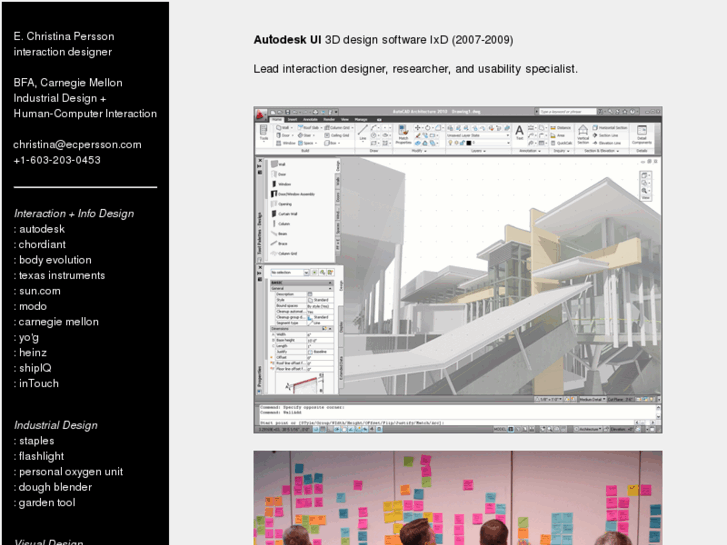Open the carnegie mellon project link
The height and width of the screenshot is (545, 727).
[x=59, y=322]
